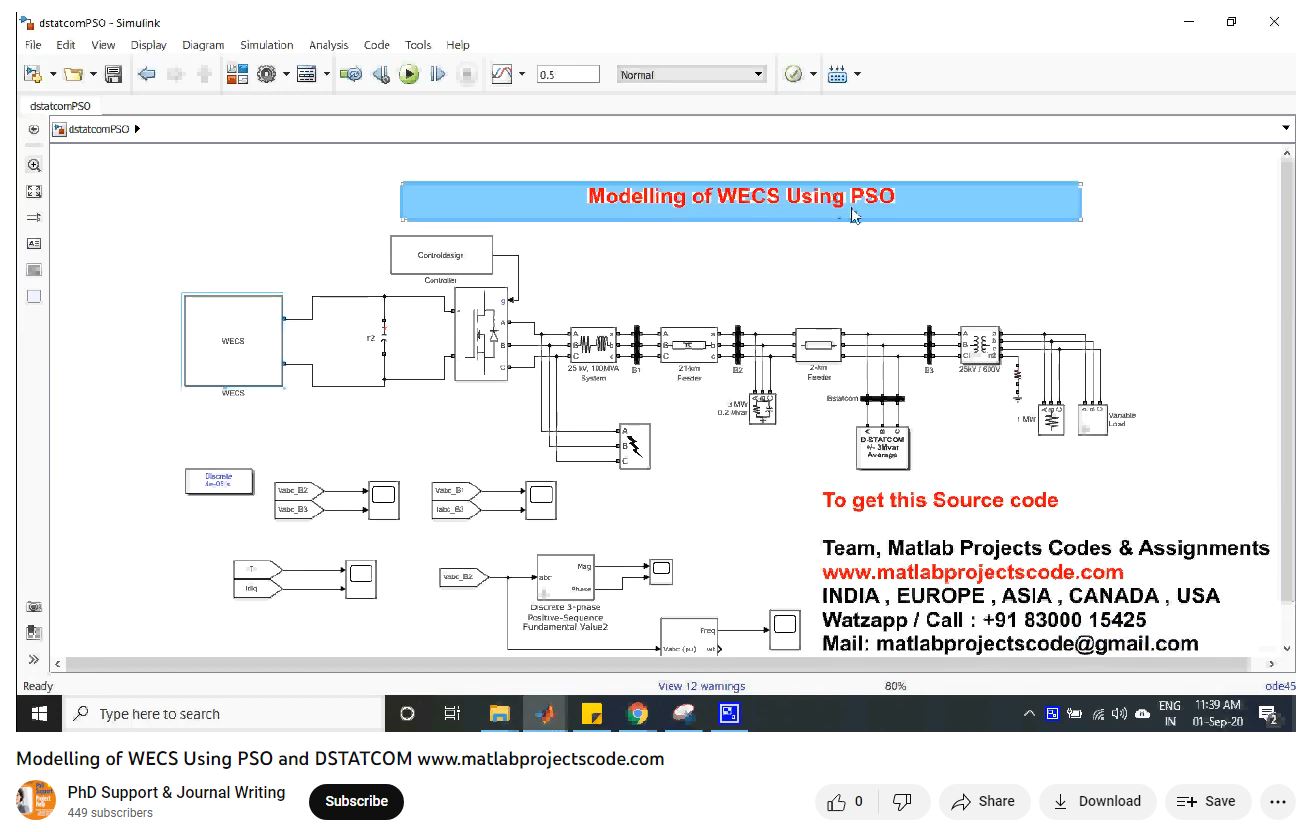Open the Simulation menu
The width and height of the screenshot is (1313, 832).
[266, 45]
